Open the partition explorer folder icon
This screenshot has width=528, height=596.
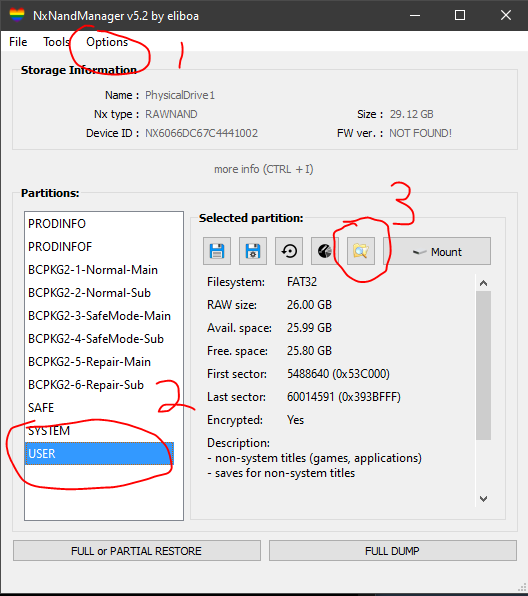click(x=361, y=251)
